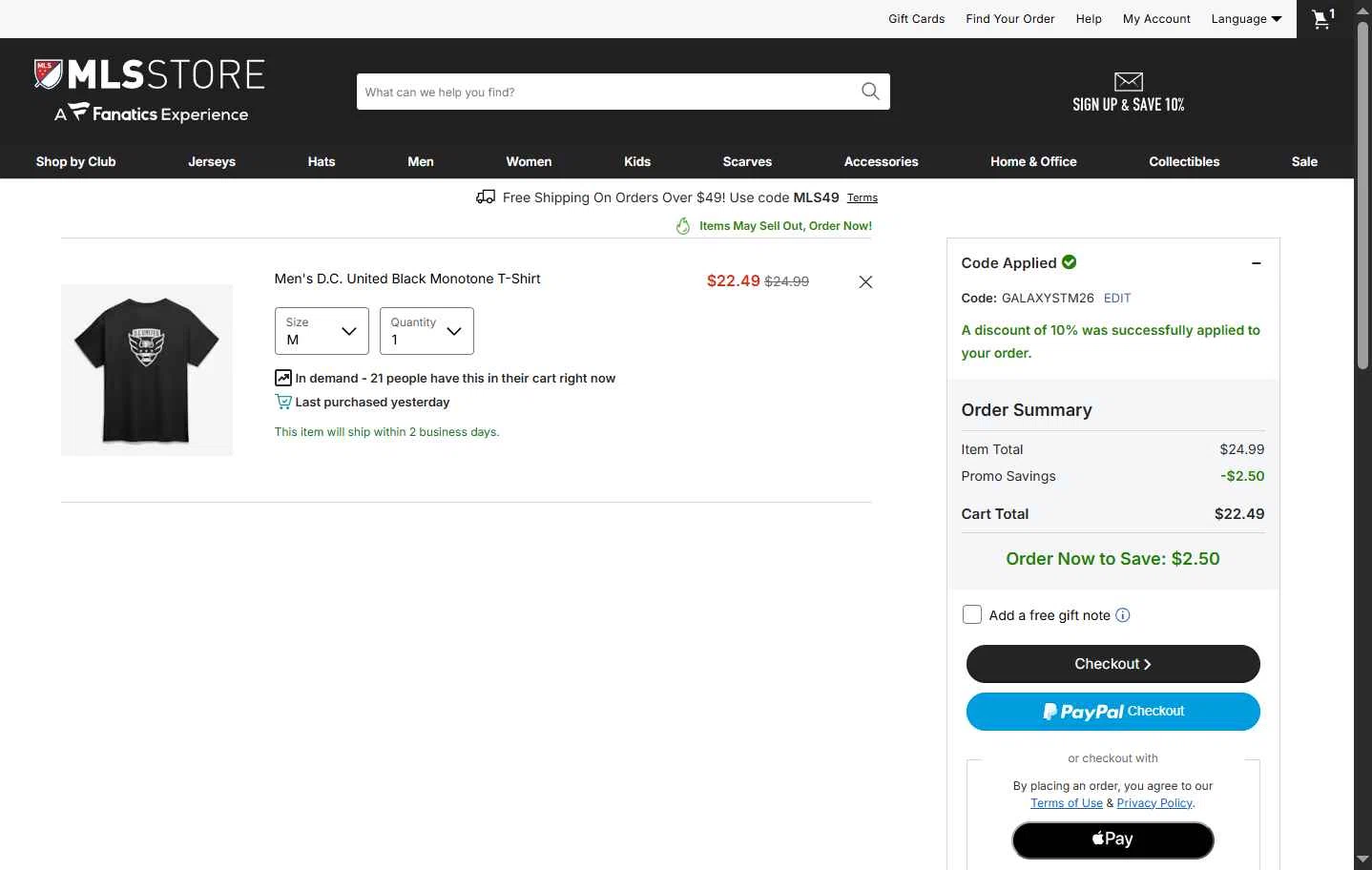The width and height of the screenshot is (1372, 870).
Task: Click Sign Up & Save 10% link
Action: (x=1128, y=93)
